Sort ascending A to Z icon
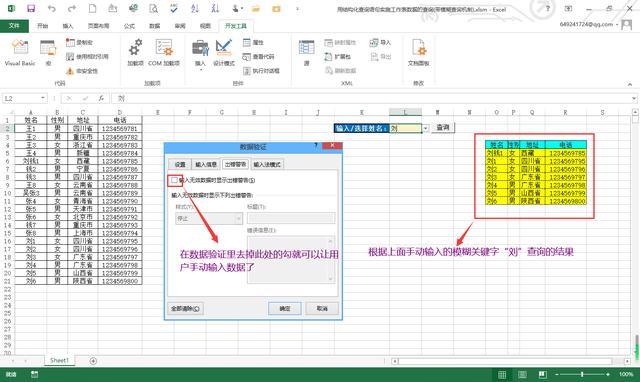 pyautogui.click(x=195, y=8)
